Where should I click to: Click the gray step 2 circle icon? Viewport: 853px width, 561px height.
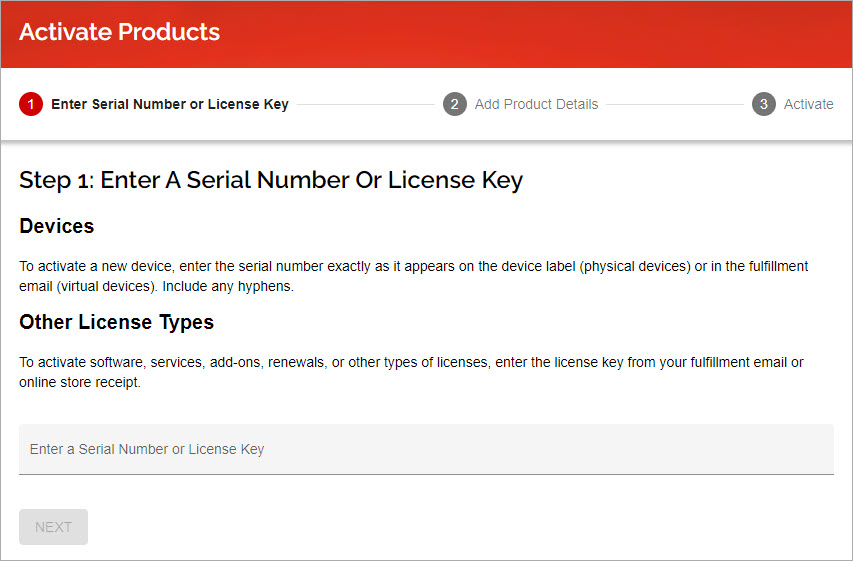pyautogui.click(x=455, y=104)
